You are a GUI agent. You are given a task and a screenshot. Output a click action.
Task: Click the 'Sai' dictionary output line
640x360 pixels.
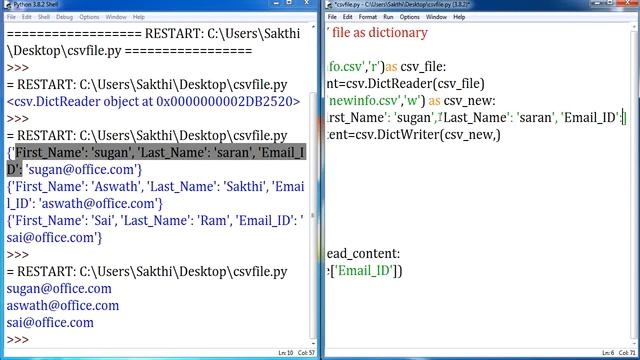tap(155, 229)
